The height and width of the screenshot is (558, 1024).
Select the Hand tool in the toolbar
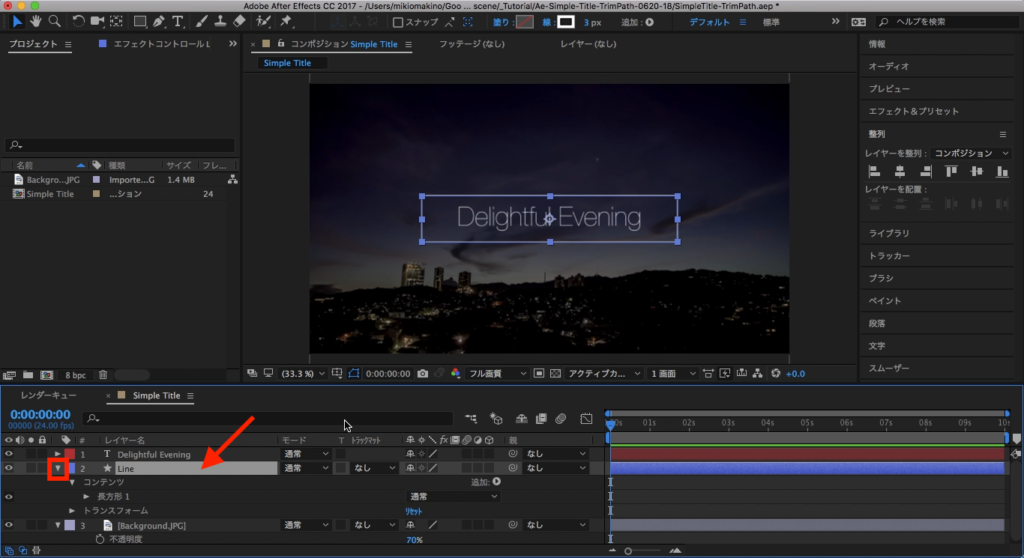tap(36, 21)
